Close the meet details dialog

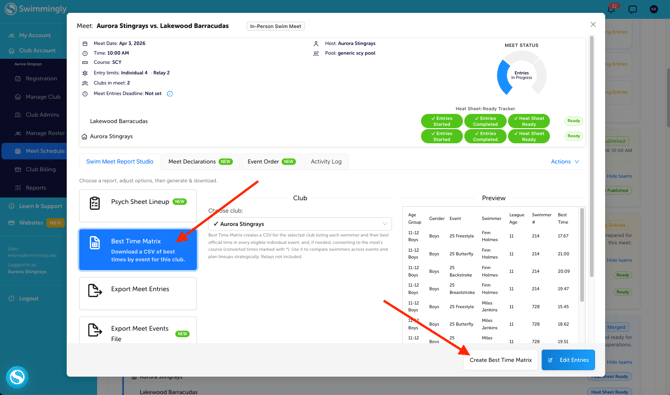(x=593, y=25)
